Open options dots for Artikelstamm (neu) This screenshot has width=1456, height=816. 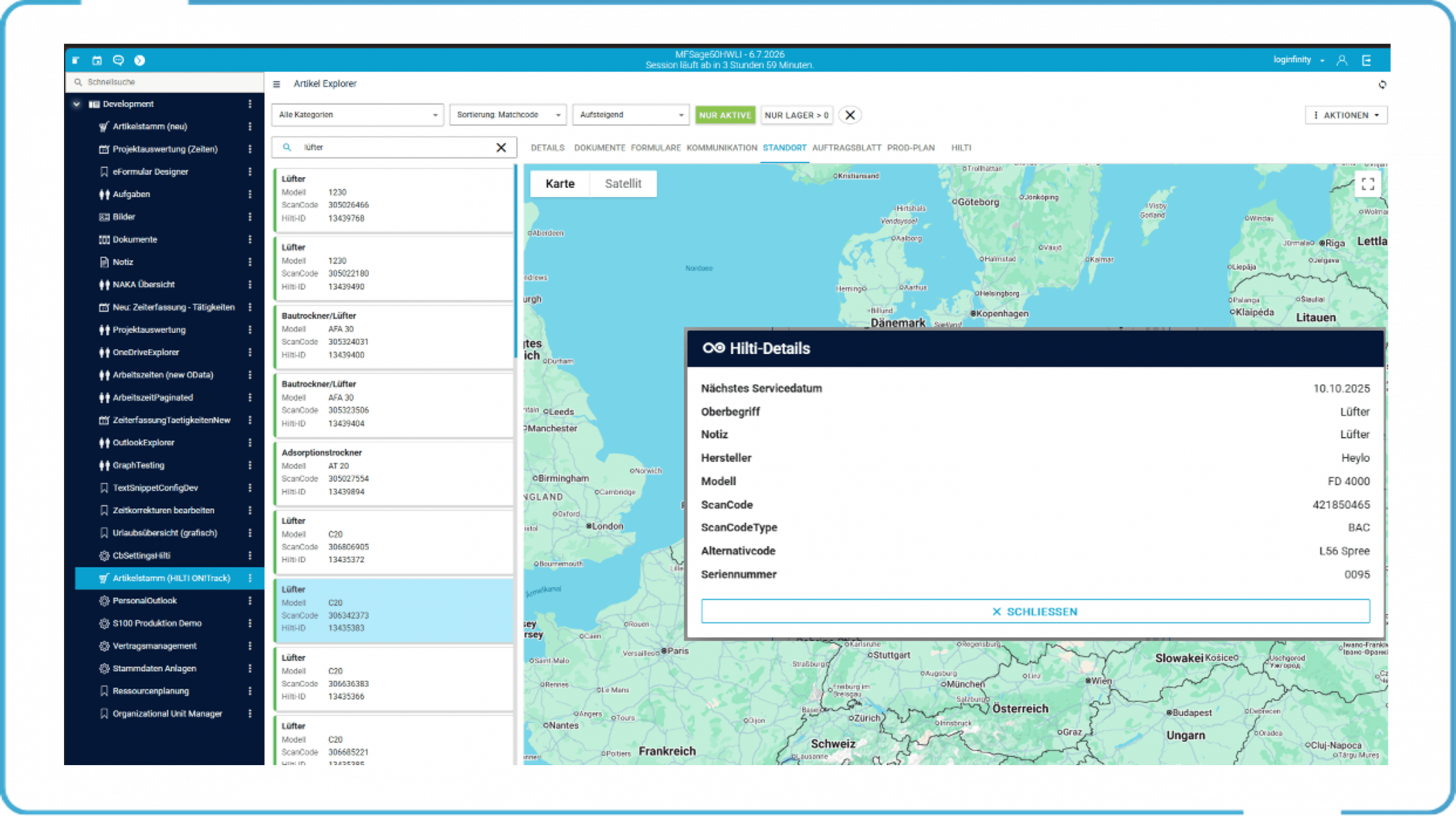[x=250, y=126]
